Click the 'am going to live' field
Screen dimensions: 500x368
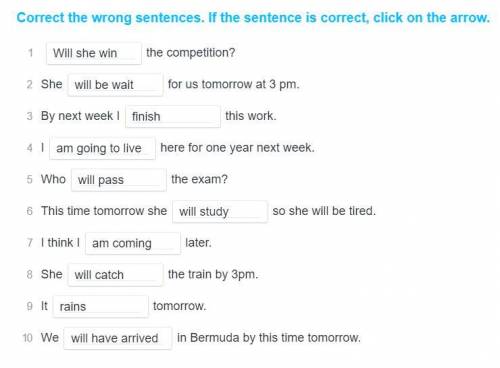pos(102,148)
